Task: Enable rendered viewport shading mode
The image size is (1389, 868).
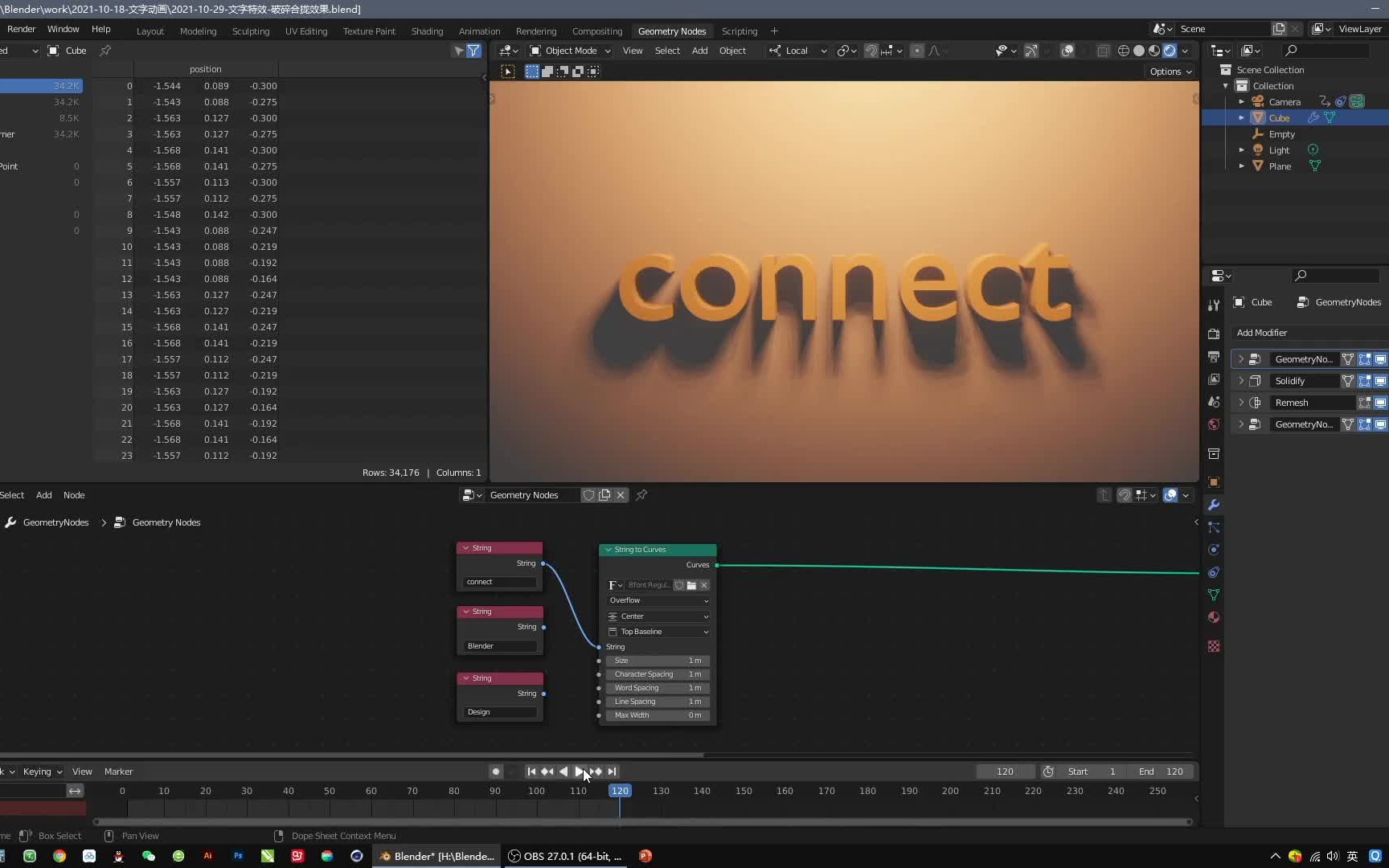Action: click(1169, 51)
